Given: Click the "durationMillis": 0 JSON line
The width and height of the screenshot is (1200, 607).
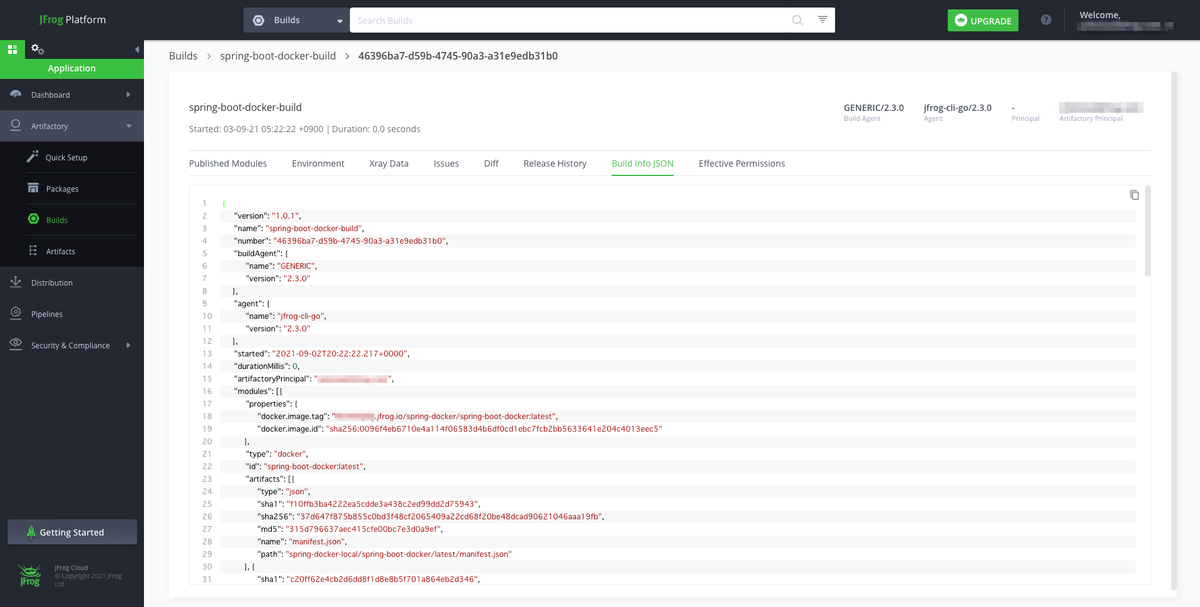Looking at the screenshot, I should coord(266,366).
